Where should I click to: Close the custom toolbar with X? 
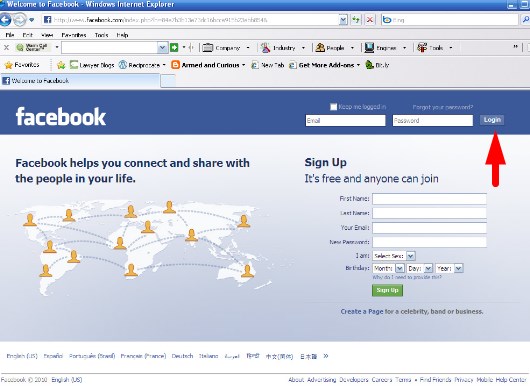(x=6, y=48)
